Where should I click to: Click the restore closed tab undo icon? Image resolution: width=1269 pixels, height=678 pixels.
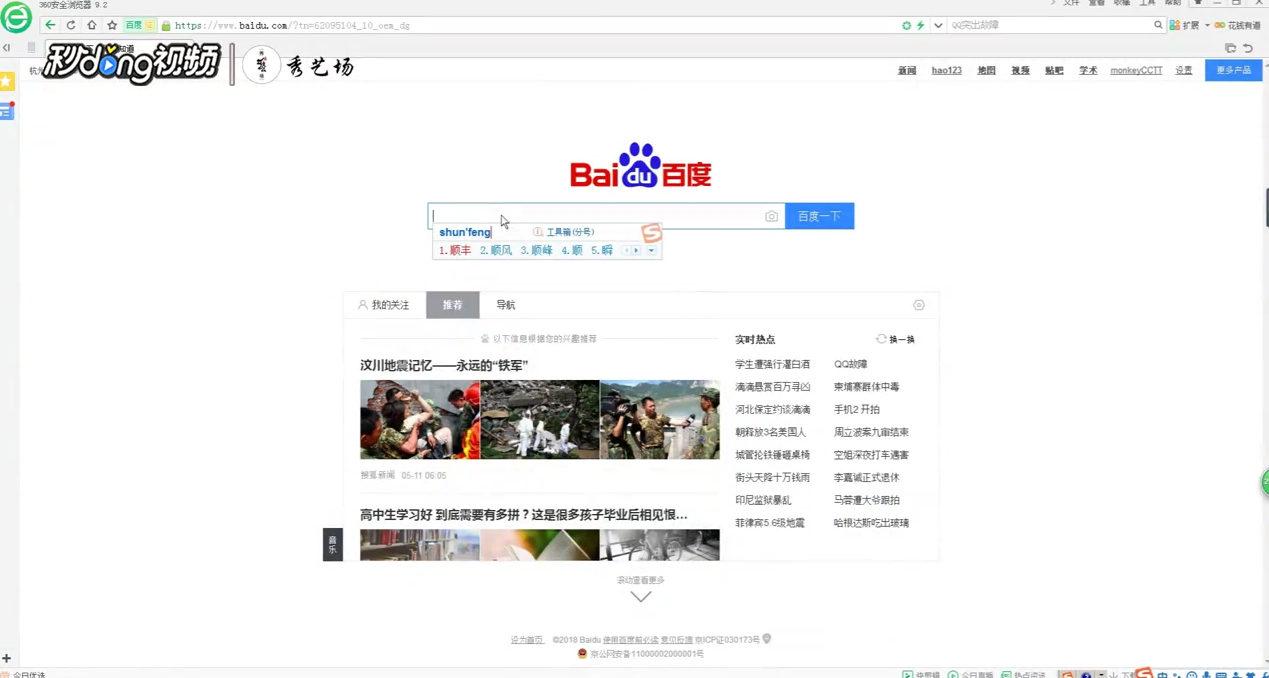[1248, 48]
